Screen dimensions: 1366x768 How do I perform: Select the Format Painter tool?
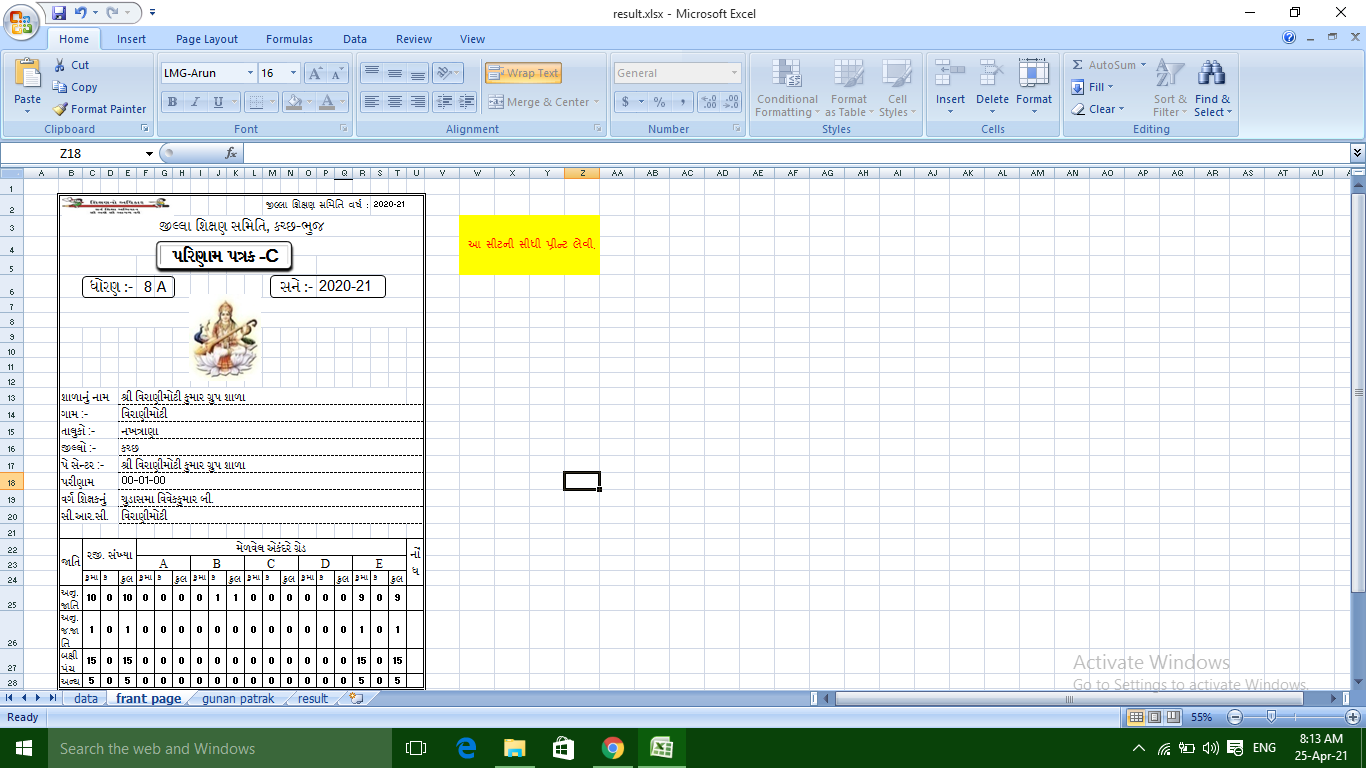[x=97, y=109]
